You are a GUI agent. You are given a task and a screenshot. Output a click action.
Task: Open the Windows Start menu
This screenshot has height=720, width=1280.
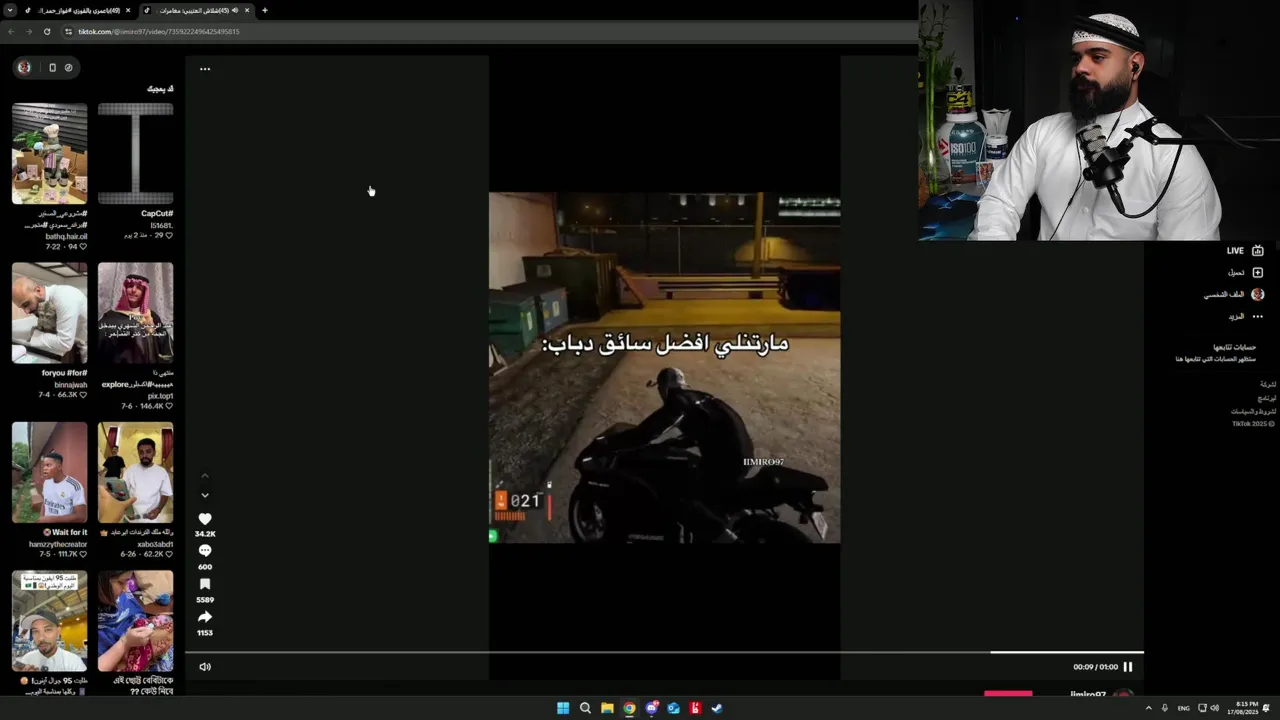pyautogui.click(x=563, y=708)
